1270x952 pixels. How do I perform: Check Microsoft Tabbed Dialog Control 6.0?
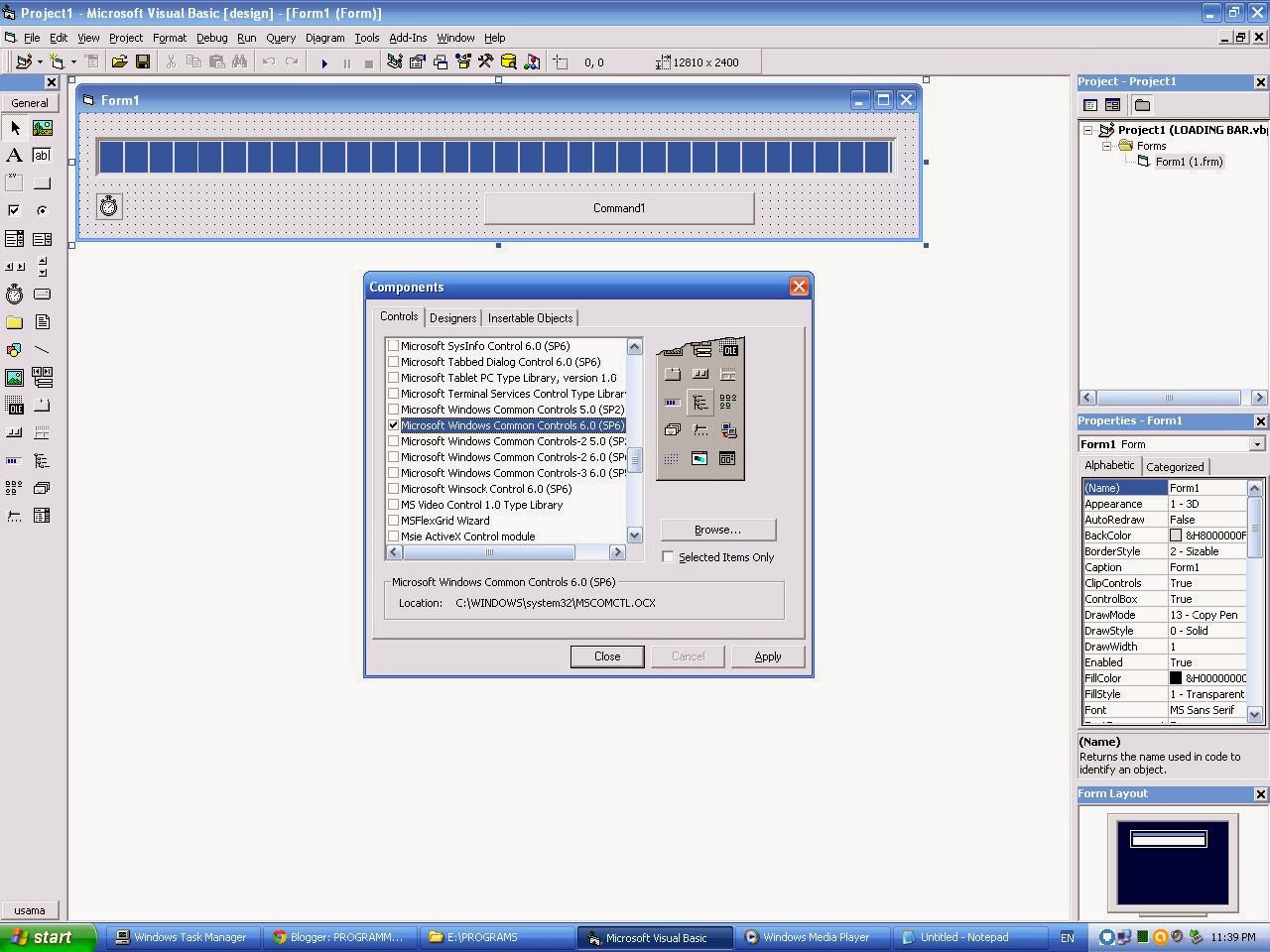tap(393, 362)
